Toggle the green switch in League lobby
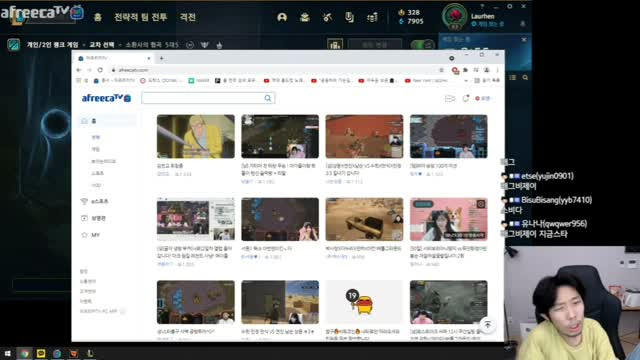 (x=422, y=44)
